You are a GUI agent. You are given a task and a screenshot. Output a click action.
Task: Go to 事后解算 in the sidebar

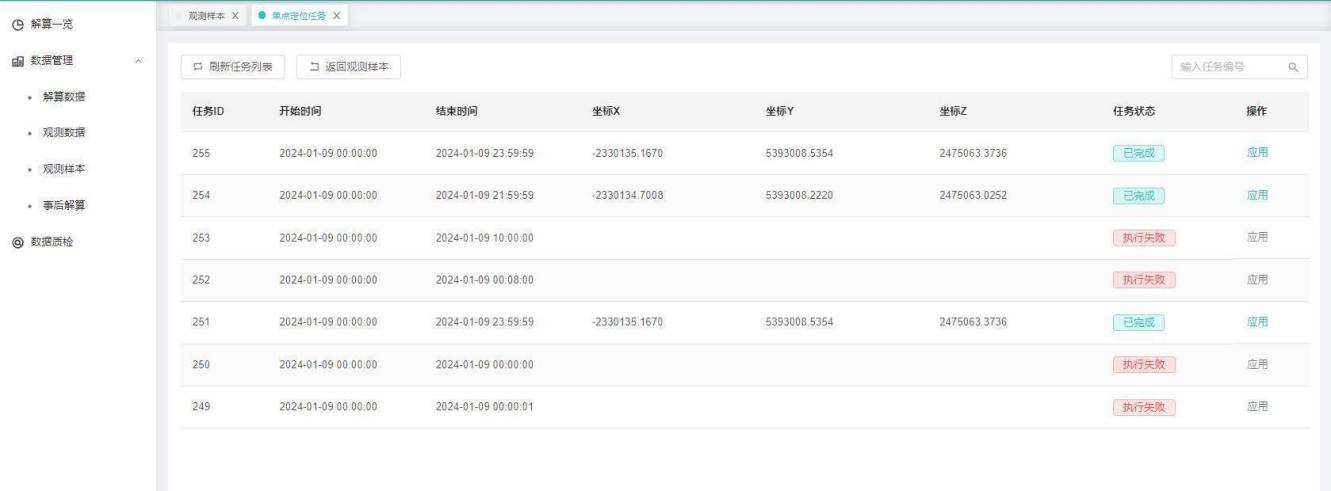point(63,205)
